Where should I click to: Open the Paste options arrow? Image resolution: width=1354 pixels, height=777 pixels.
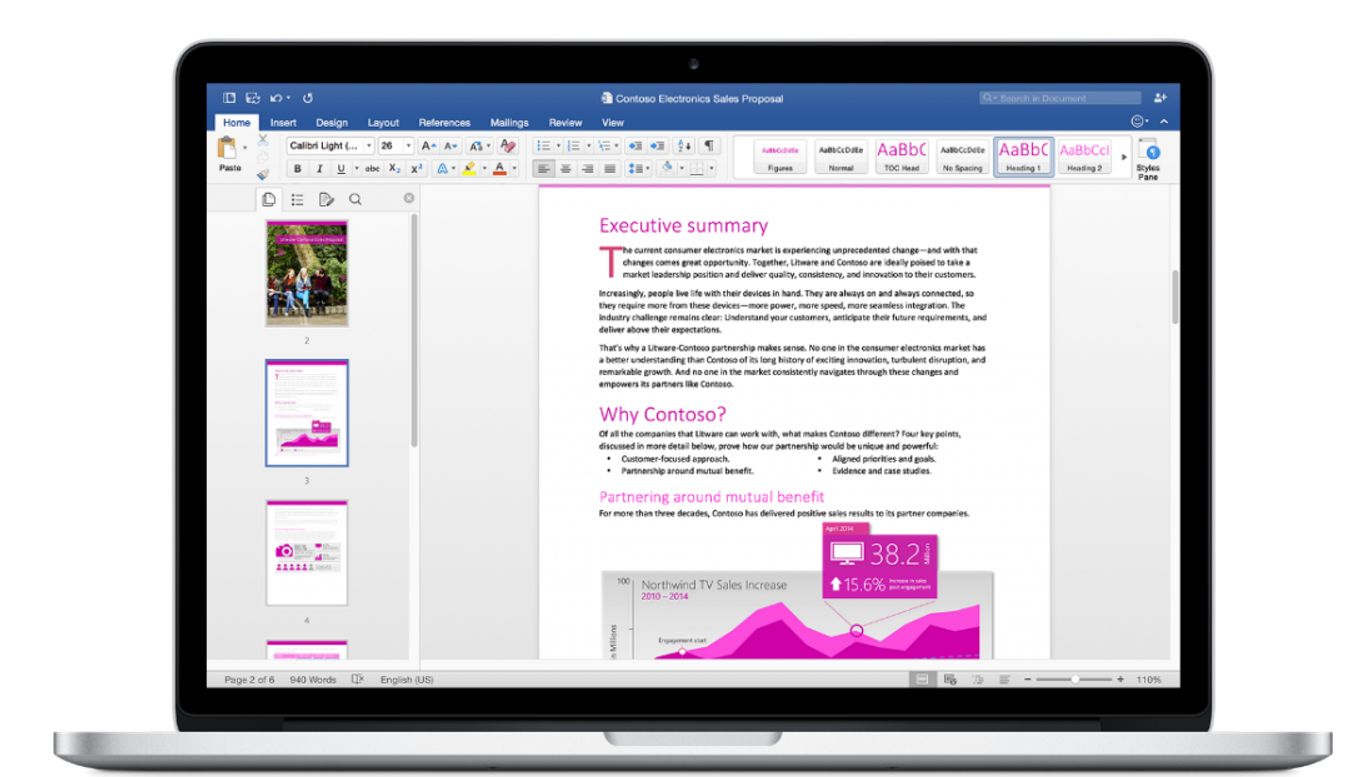click(x=245, y=149)
